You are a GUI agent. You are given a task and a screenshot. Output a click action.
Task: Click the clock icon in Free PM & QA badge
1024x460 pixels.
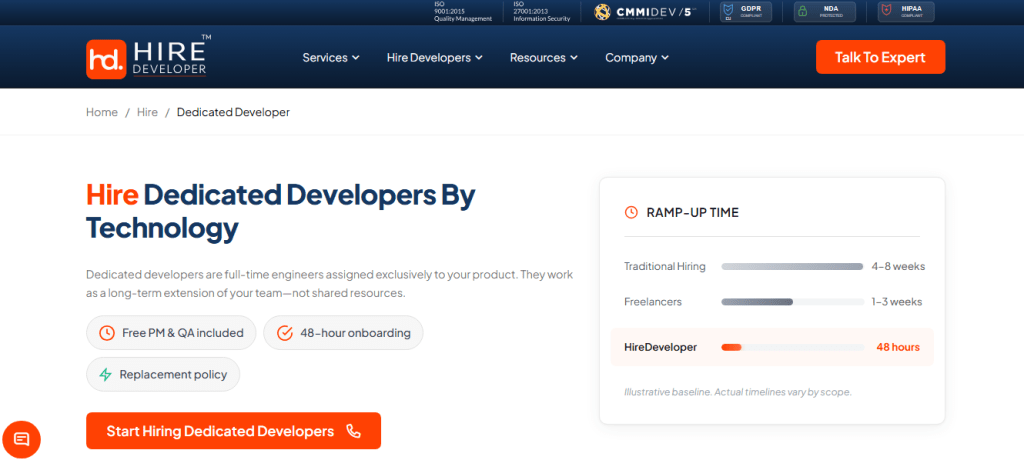pos(106,333)
